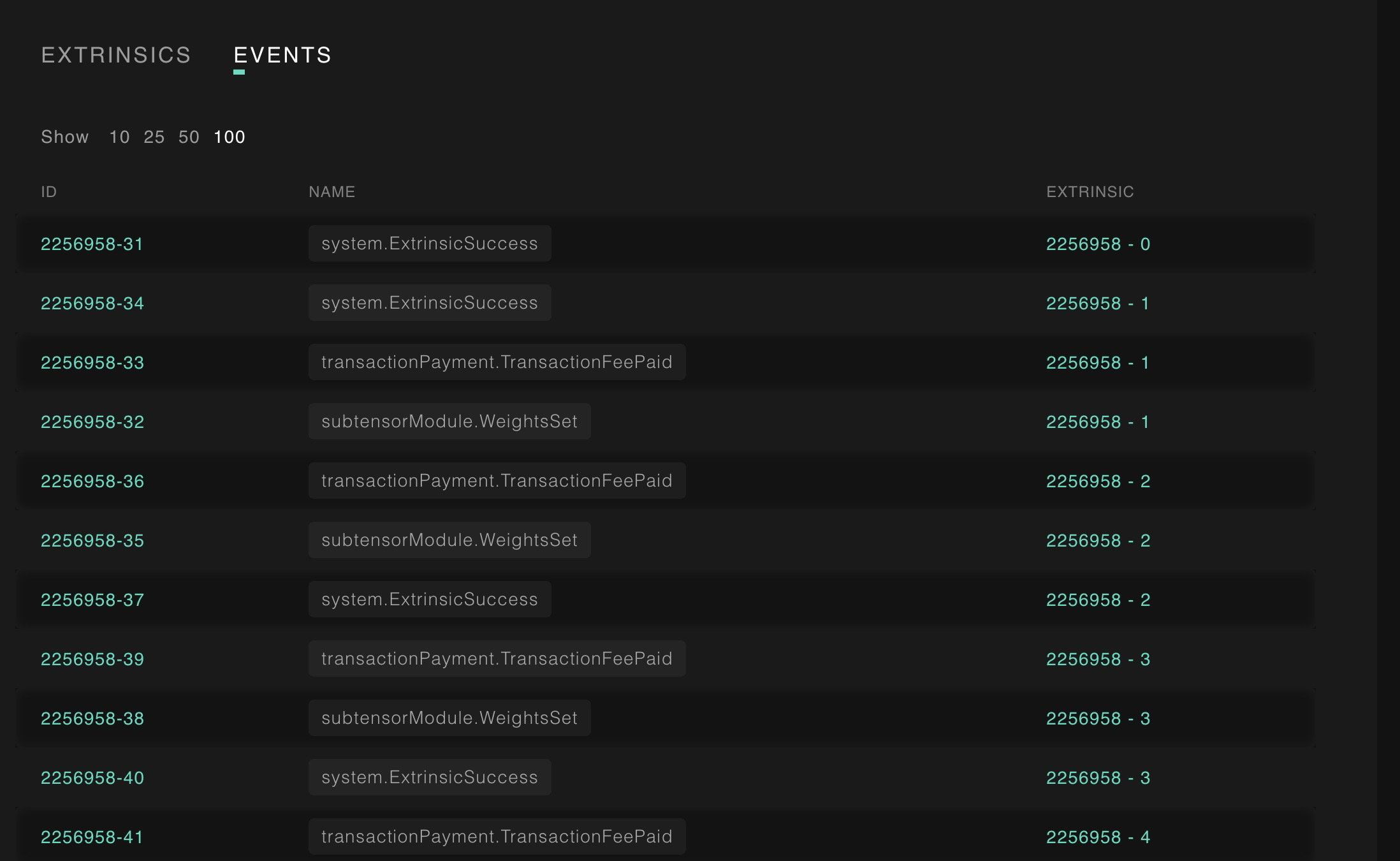The image size is (1400, 861).
Task: Click TransactionFeePaid tag in row 2256958-39
Action: (497, 659)
